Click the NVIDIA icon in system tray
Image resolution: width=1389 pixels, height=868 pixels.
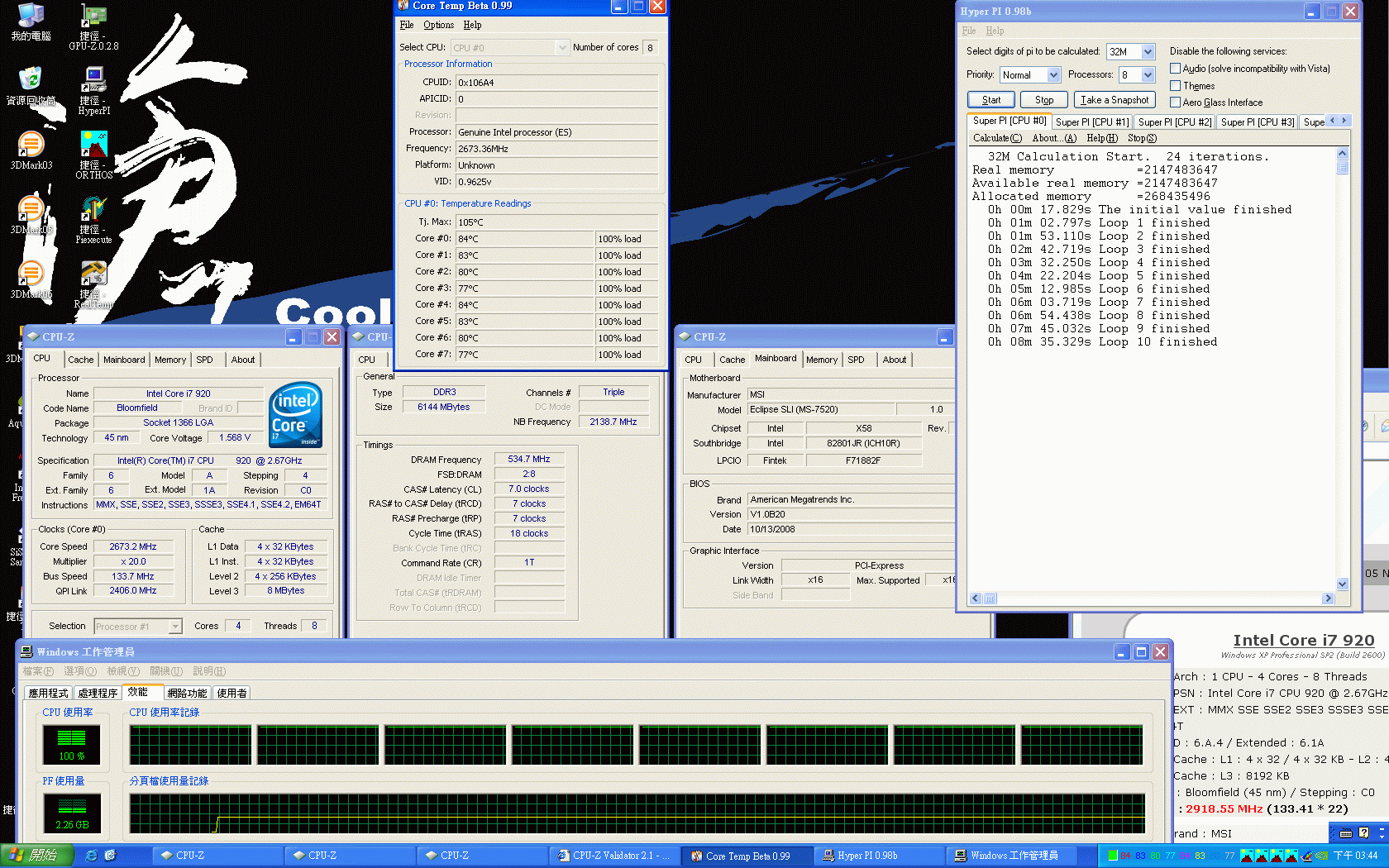click(1320, 856)
